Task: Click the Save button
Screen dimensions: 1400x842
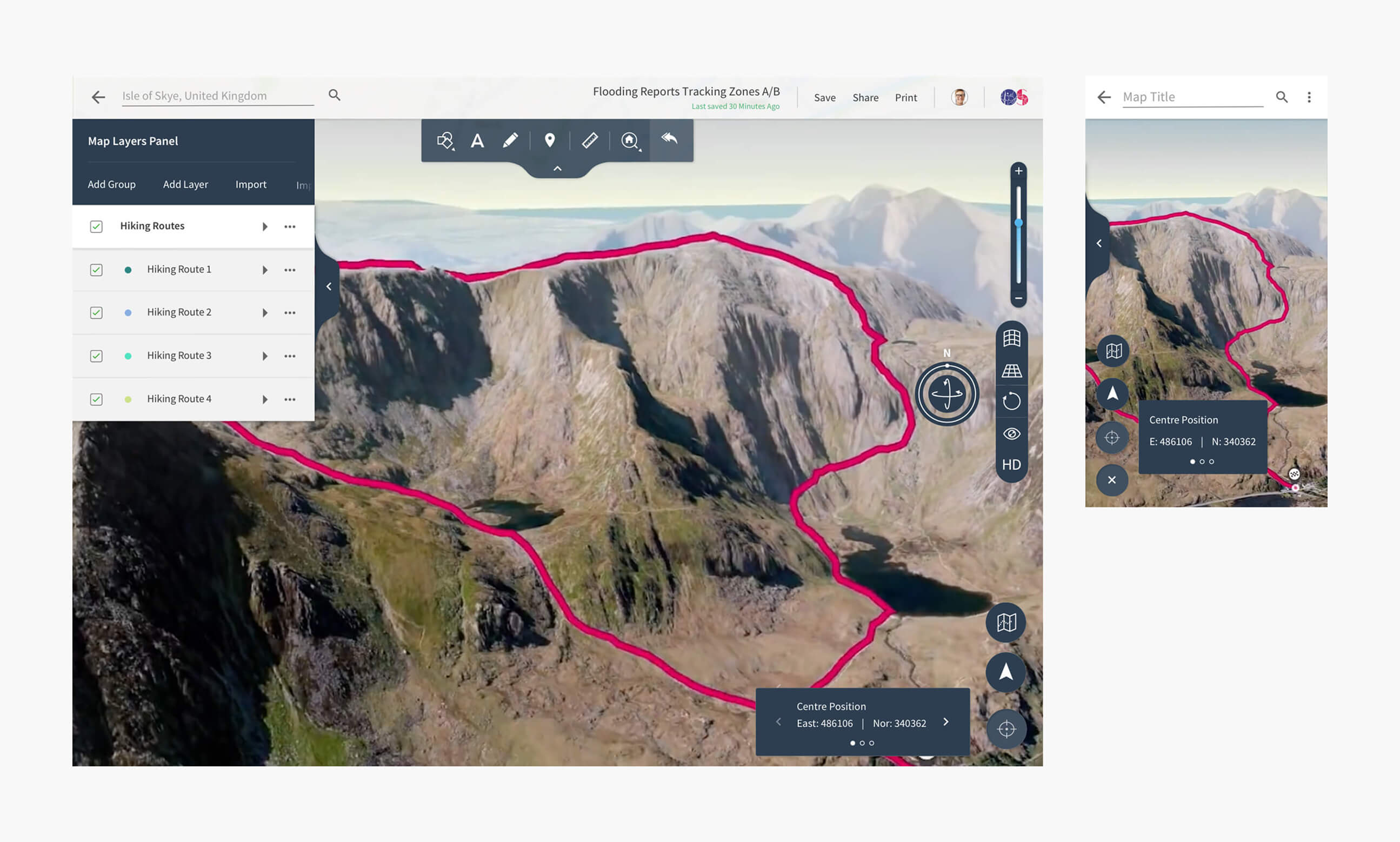Action: 824,98
